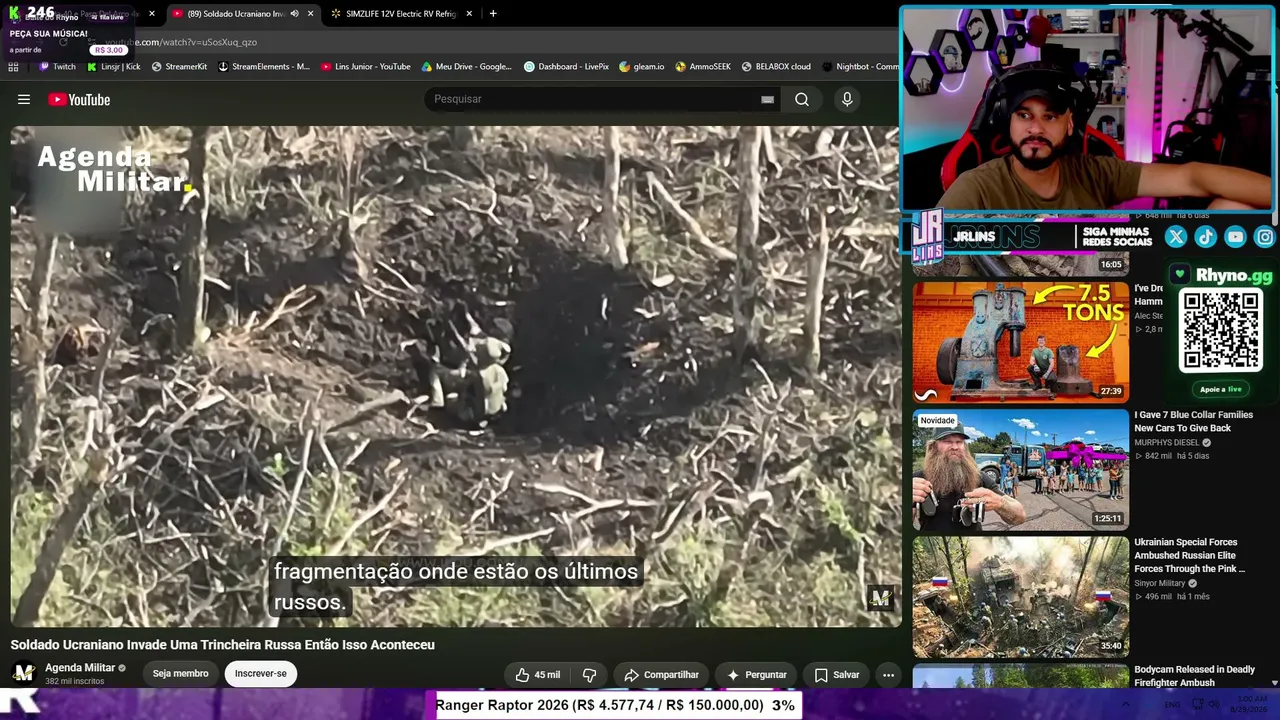Open the Compartilhar share dialog
This screenshot has width=1280, height=720.
point(661,675)
